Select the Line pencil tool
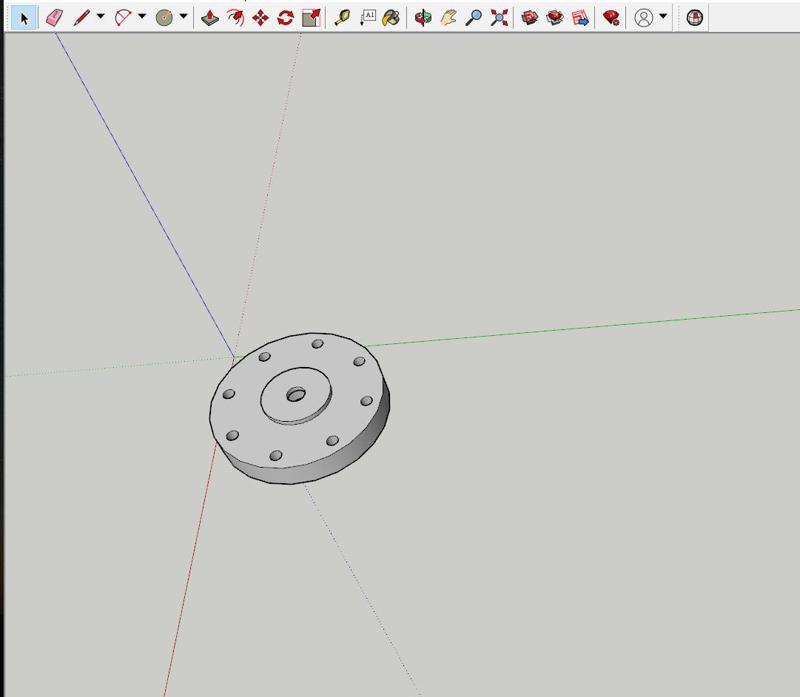The image size is (800, 697). point(82,18)
